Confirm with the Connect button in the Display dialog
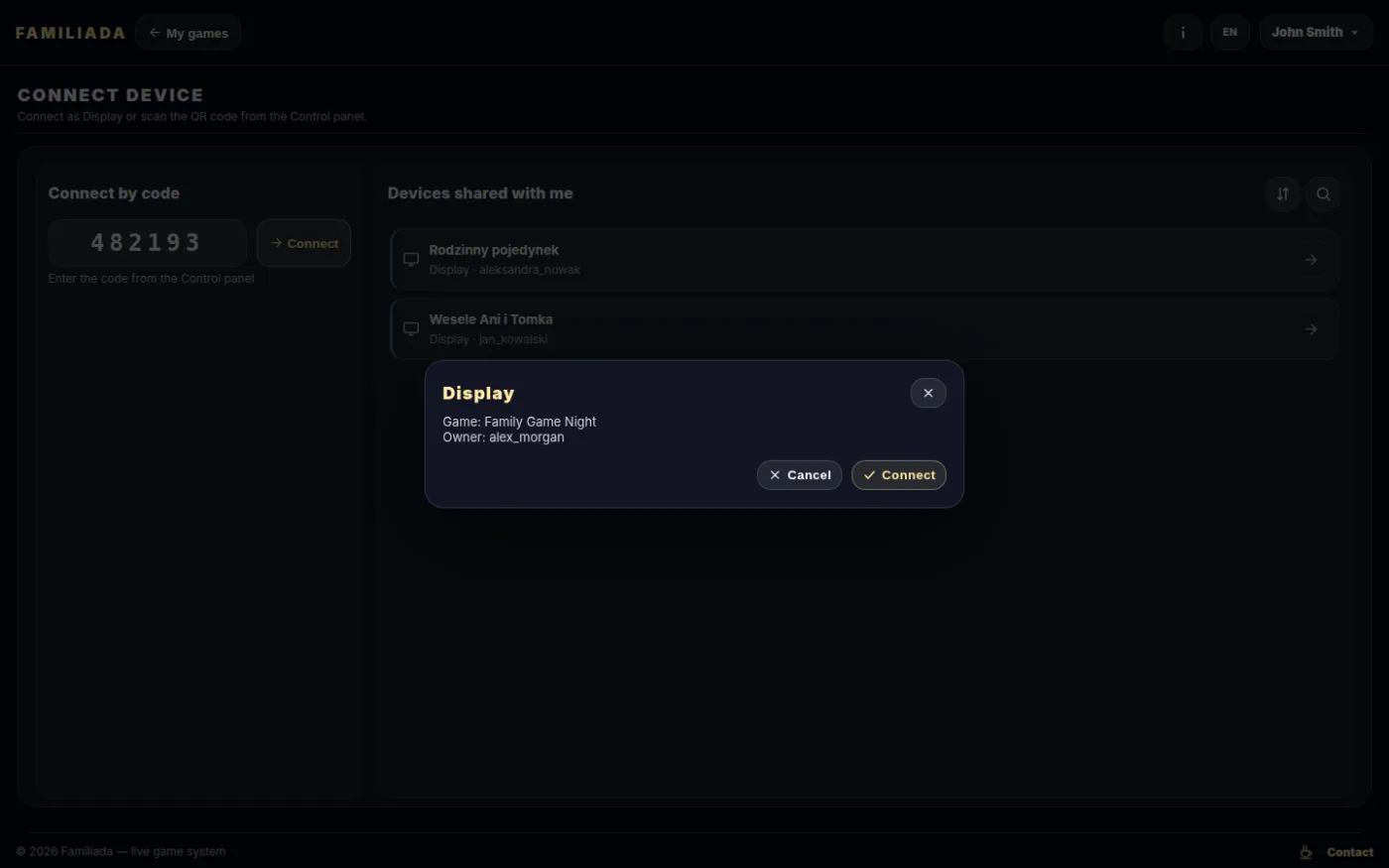The height and width of the screenshot is (868, 1389). pyautogui.click(x=899, y=475)
